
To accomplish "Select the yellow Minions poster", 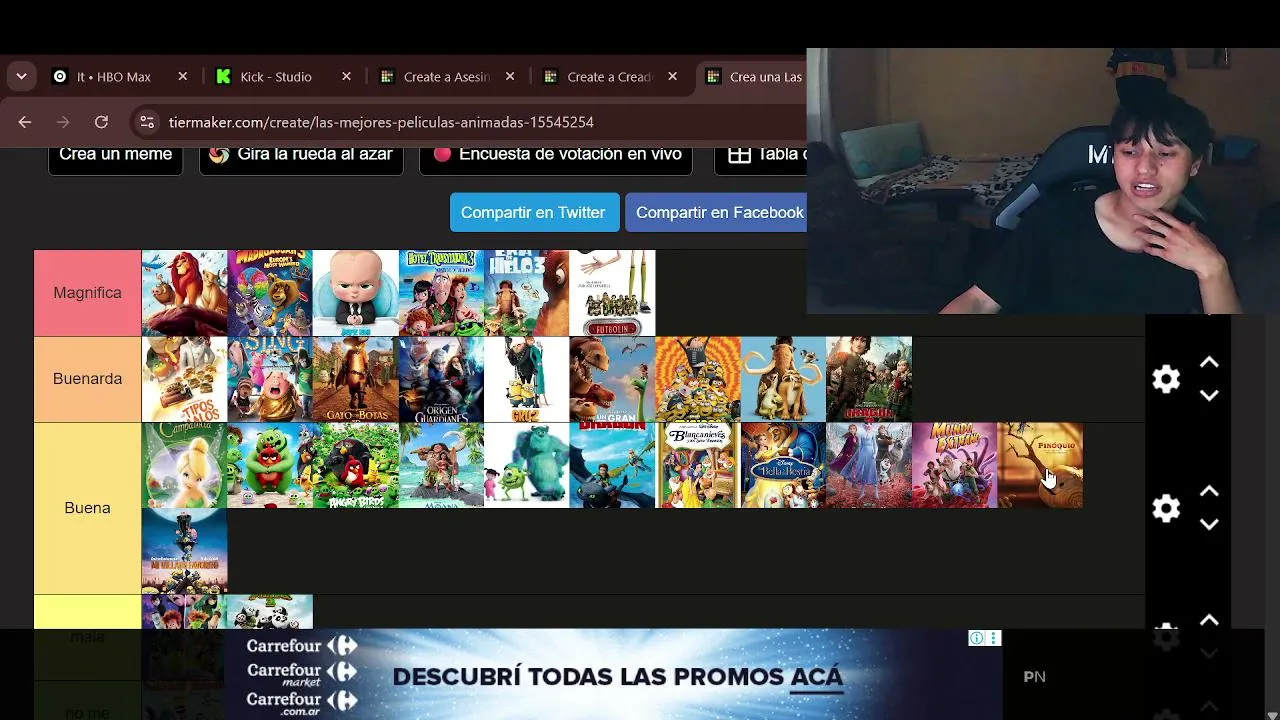I will point(698,379).
